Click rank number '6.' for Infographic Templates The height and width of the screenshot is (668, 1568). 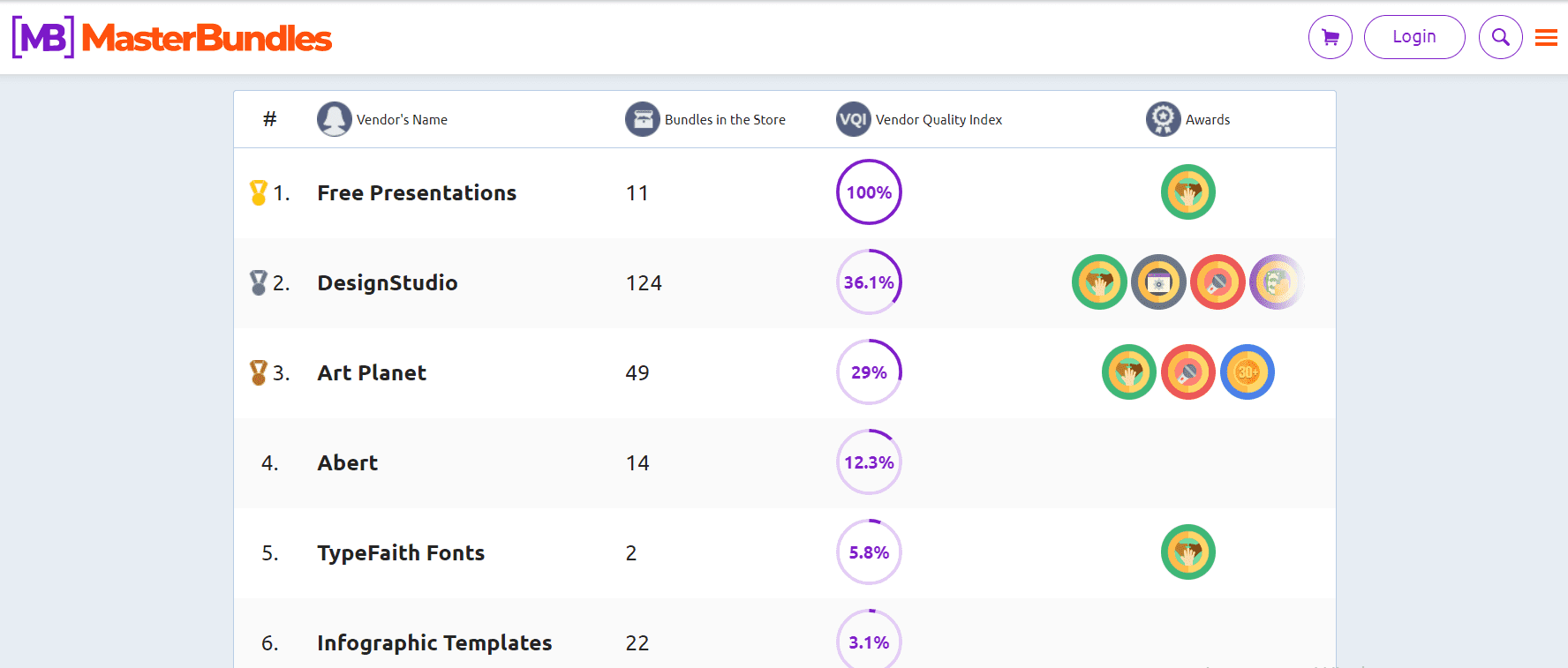(x=270, y=642)
